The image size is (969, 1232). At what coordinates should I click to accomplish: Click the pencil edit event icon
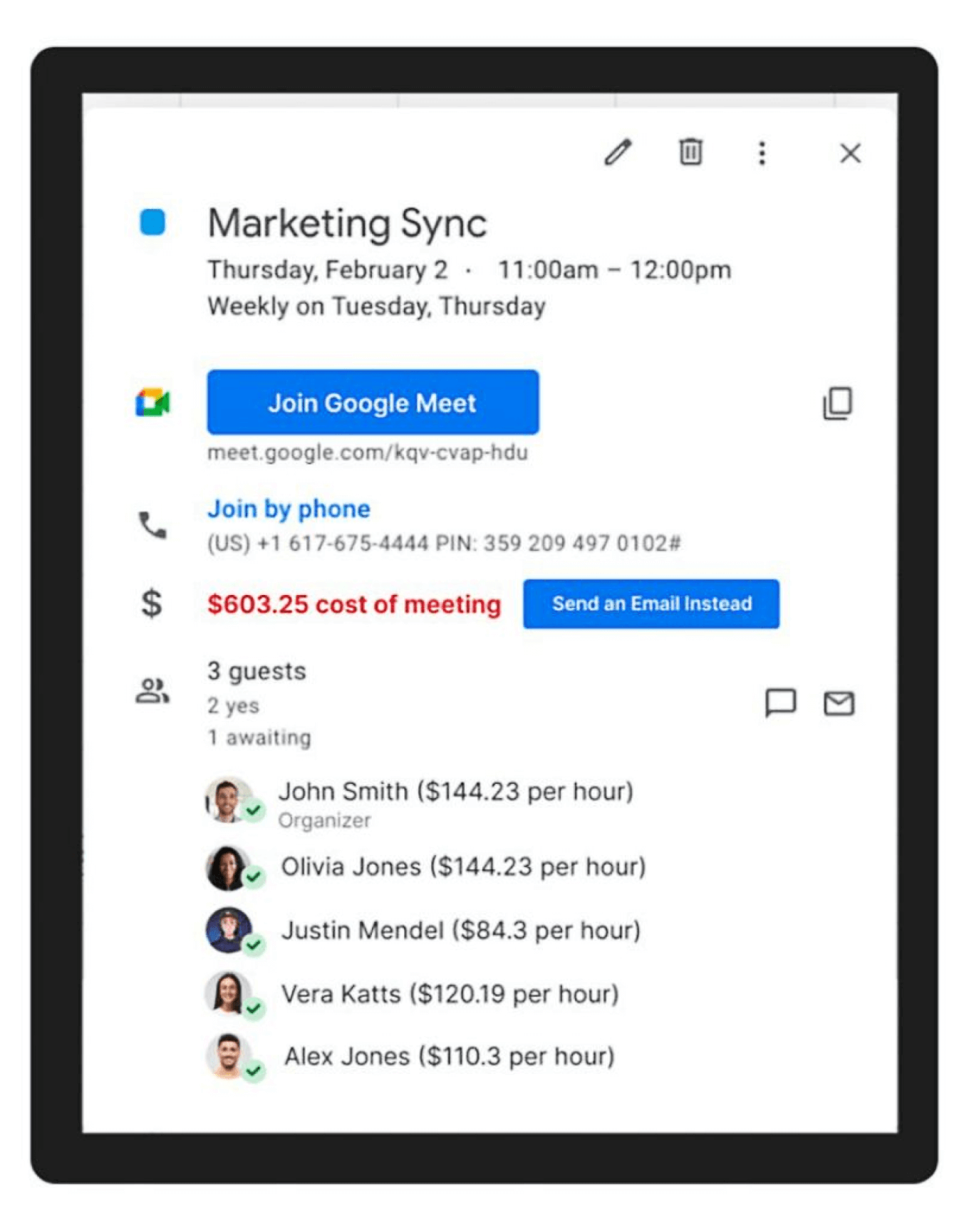pos(618,152)
